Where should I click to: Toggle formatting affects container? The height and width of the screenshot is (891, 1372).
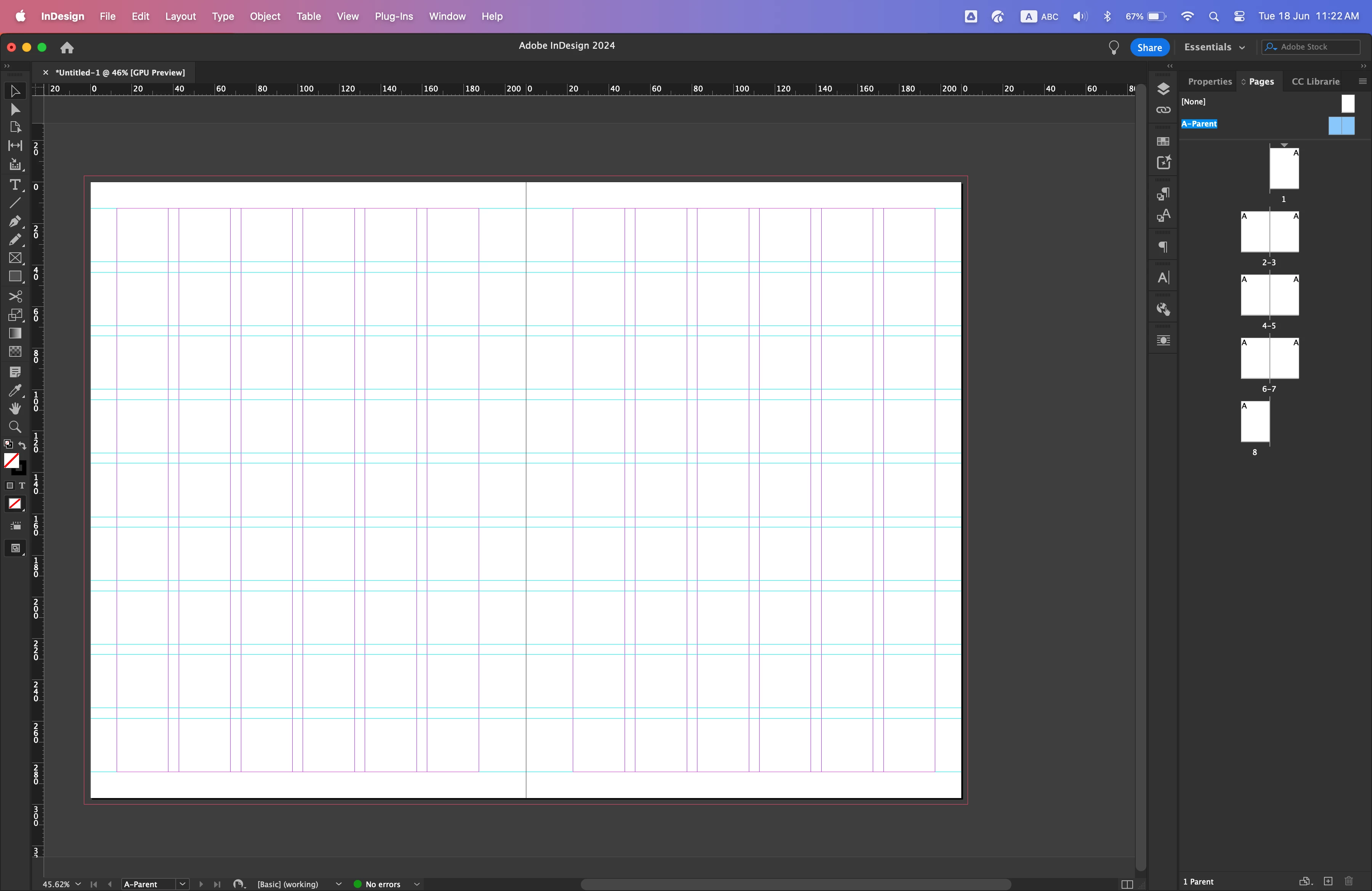click(x=9, y=486)
